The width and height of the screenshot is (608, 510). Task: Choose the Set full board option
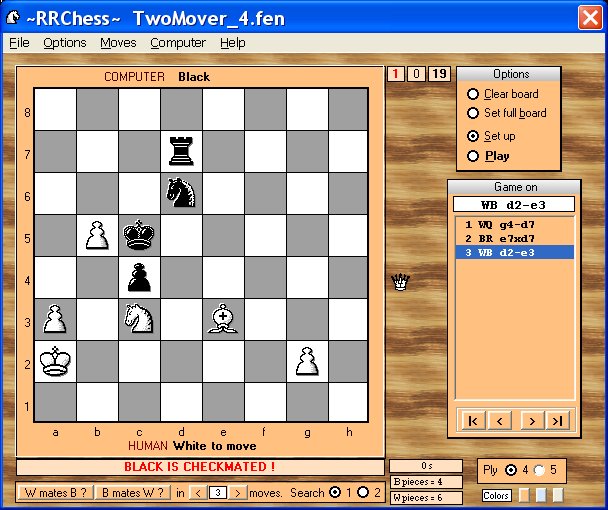click(x=474, y=113)
